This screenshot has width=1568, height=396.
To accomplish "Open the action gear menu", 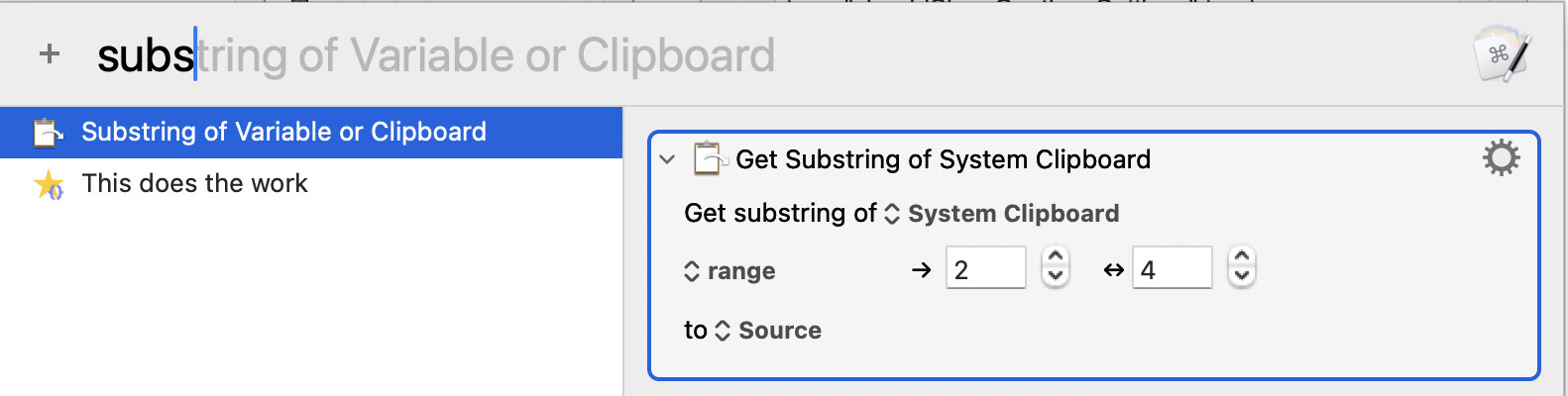I will tap(1501, 158).
